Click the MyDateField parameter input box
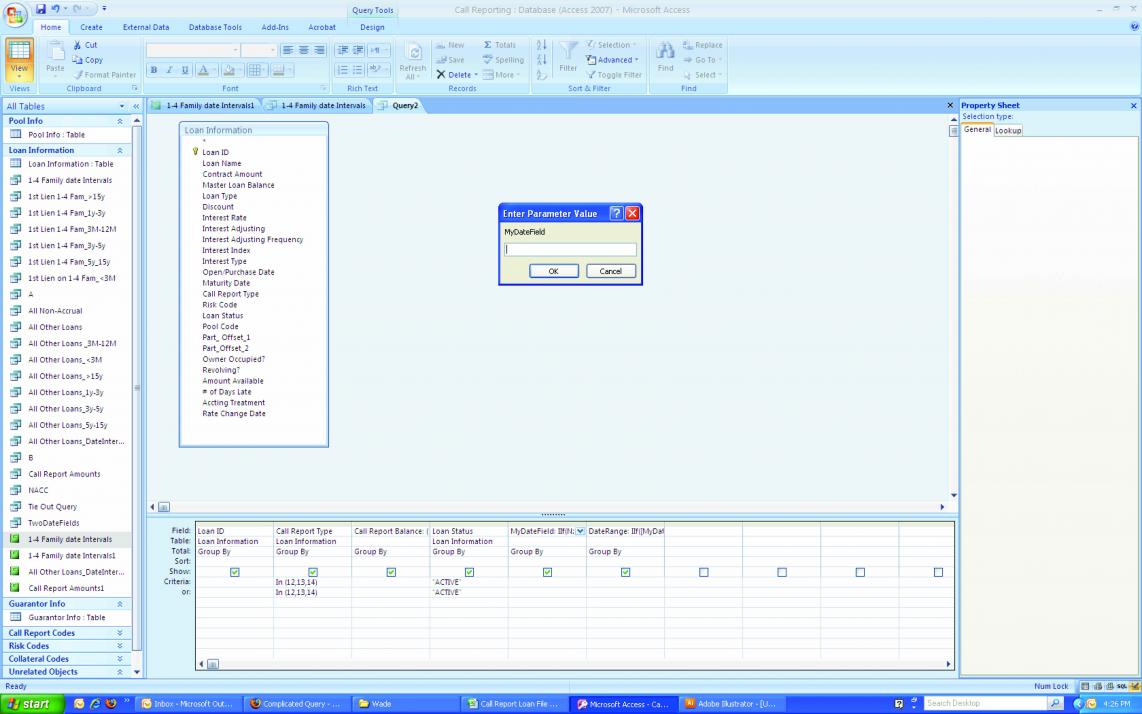1142x714 pixels. click(x=570, y=250)
